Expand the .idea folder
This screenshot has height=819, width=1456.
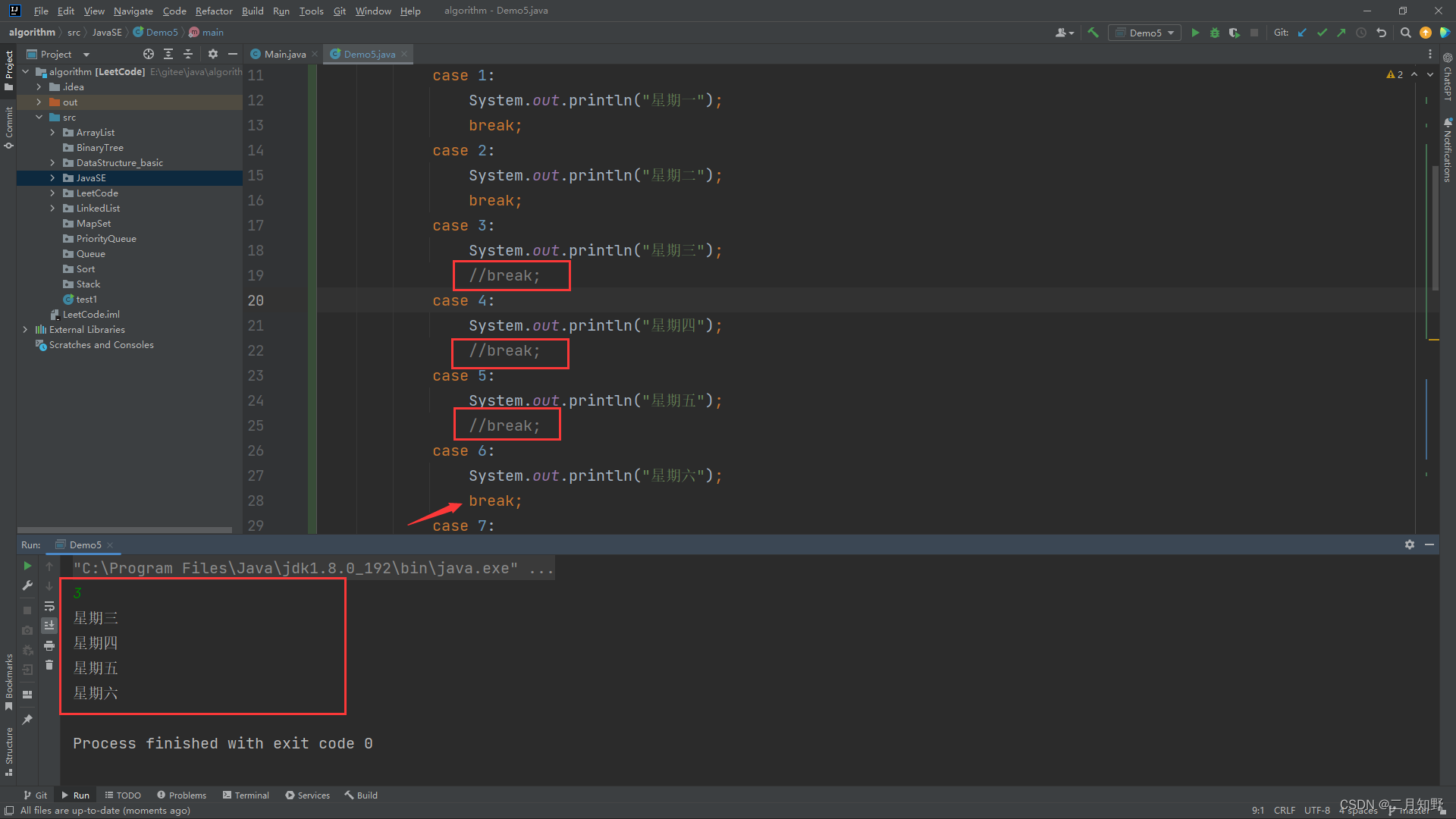click(x=39, y=87)
